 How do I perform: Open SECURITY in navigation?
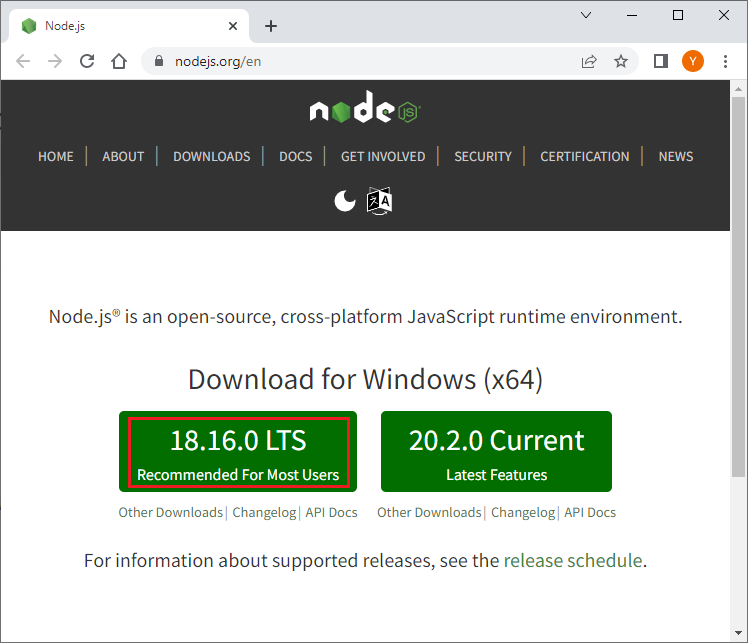[483, 156]
